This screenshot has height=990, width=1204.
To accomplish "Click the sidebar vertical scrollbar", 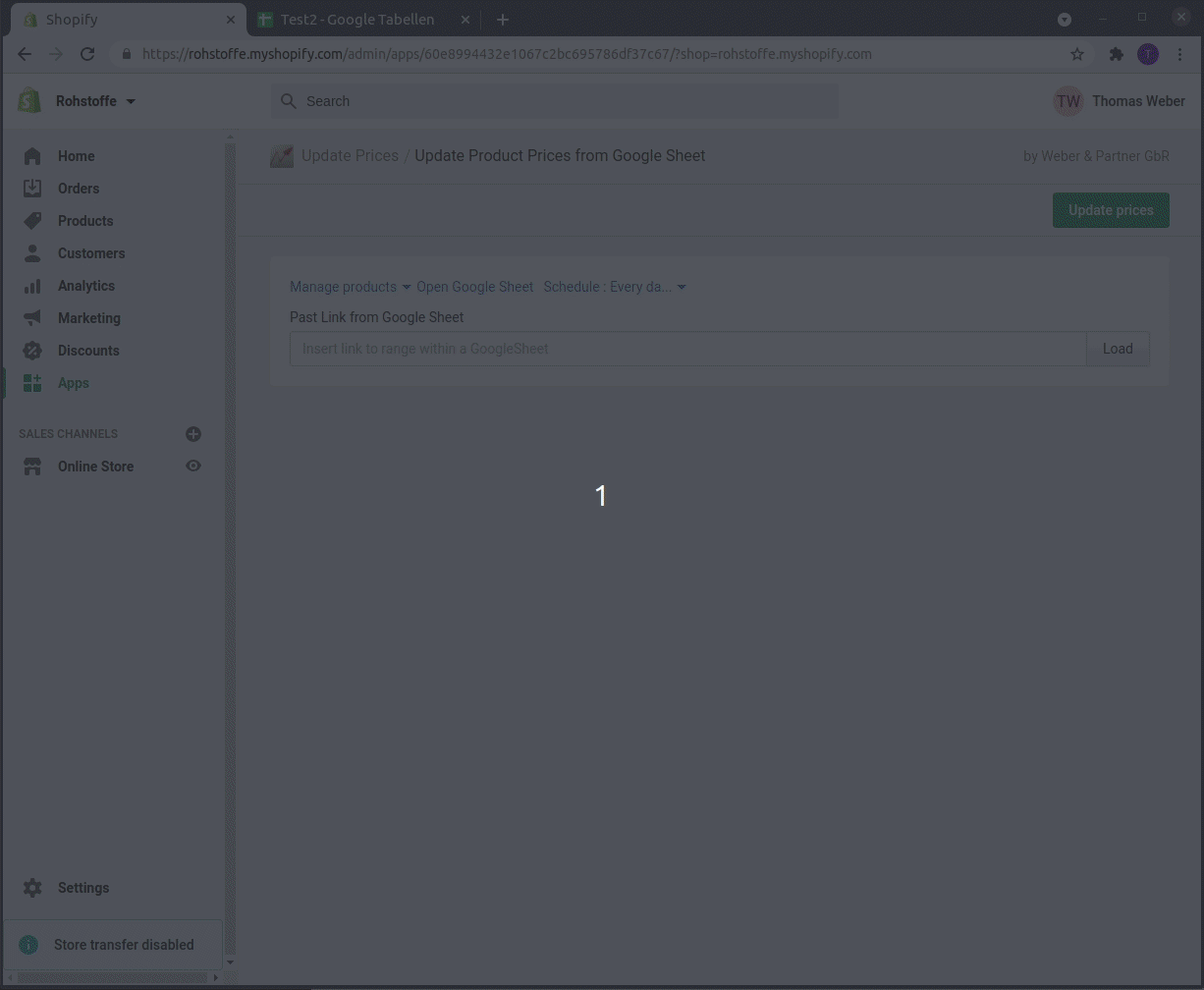I will coord(231,550).
